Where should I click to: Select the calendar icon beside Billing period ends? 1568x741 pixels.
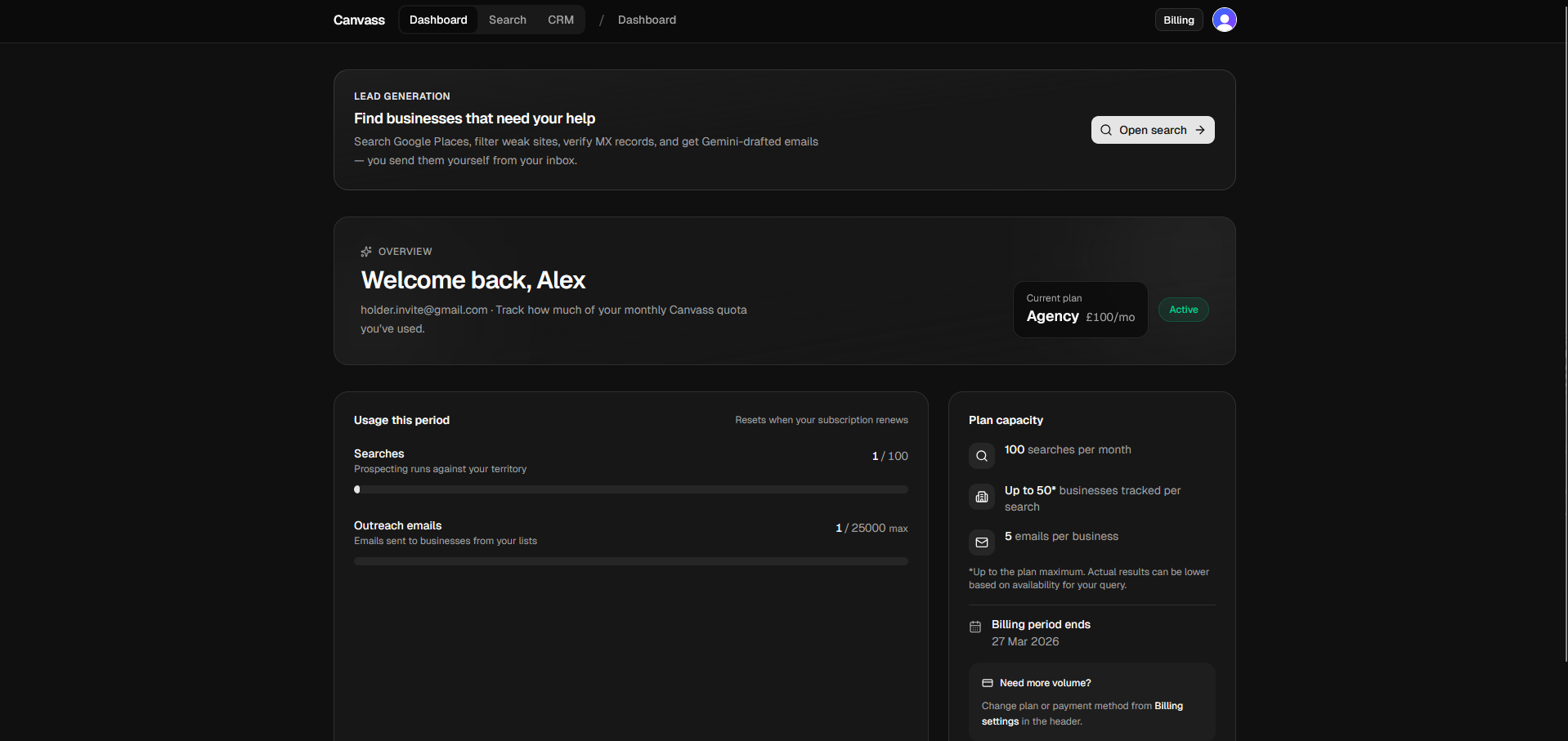(x=974, y=627)
